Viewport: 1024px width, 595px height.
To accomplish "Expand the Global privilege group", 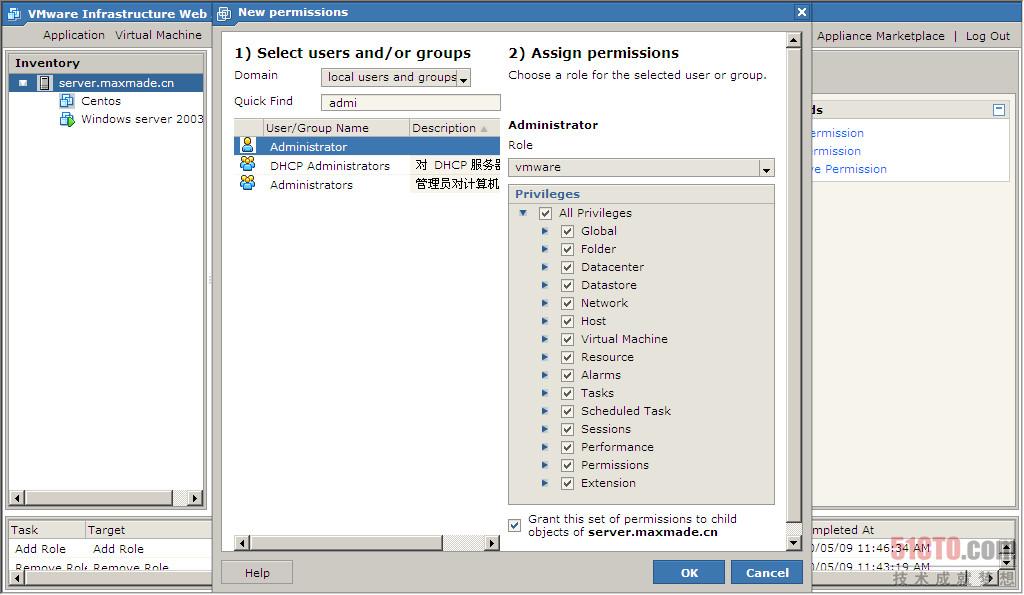I will [x=545, y=231].
